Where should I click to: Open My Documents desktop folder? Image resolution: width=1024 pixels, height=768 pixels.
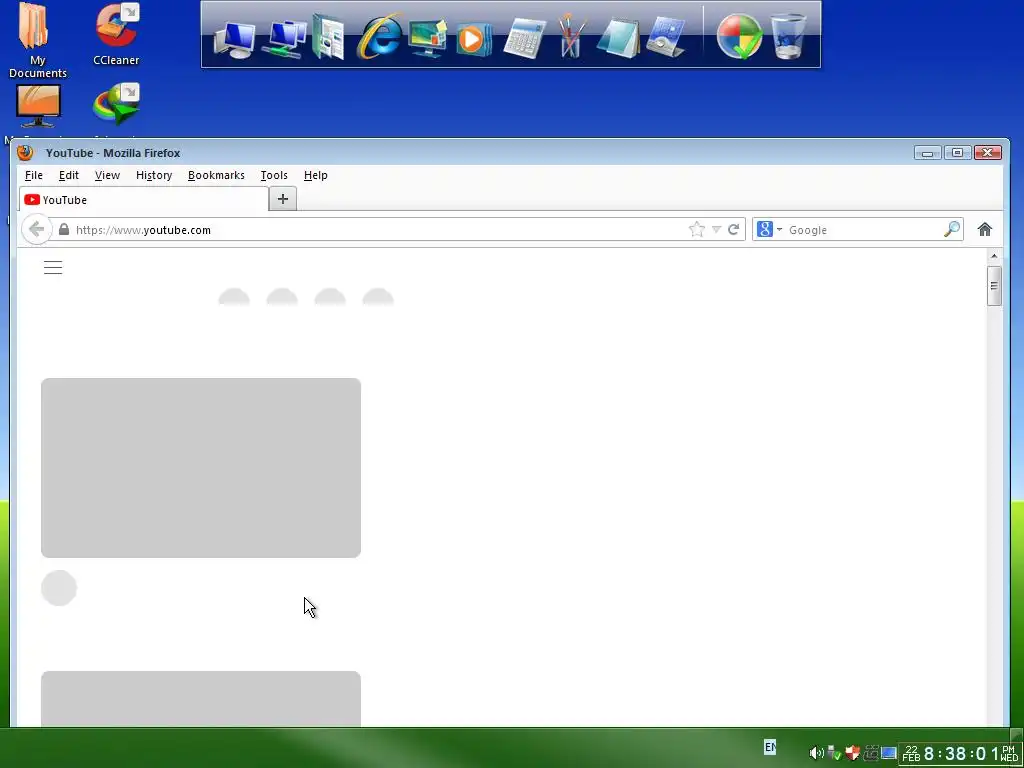click(37, 40)
